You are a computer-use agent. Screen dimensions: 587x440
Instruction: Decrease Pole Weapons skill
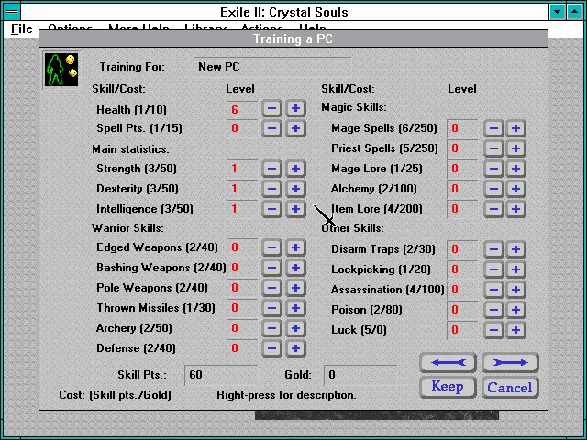[x=272, y=288]
